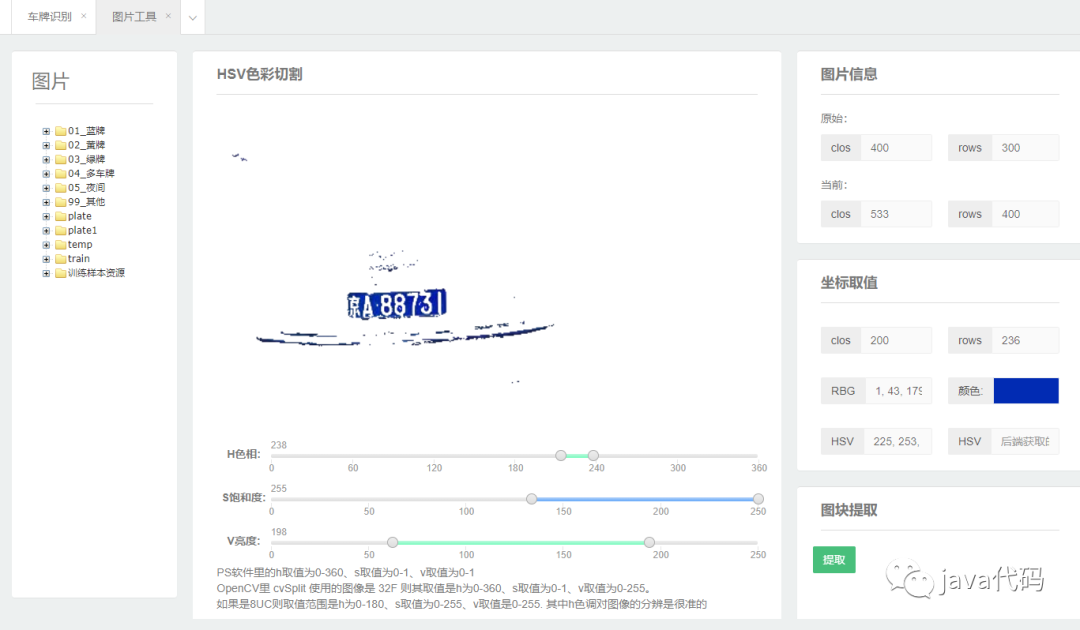
Task: Select the plate folder icon
Action: pos(61,216)
